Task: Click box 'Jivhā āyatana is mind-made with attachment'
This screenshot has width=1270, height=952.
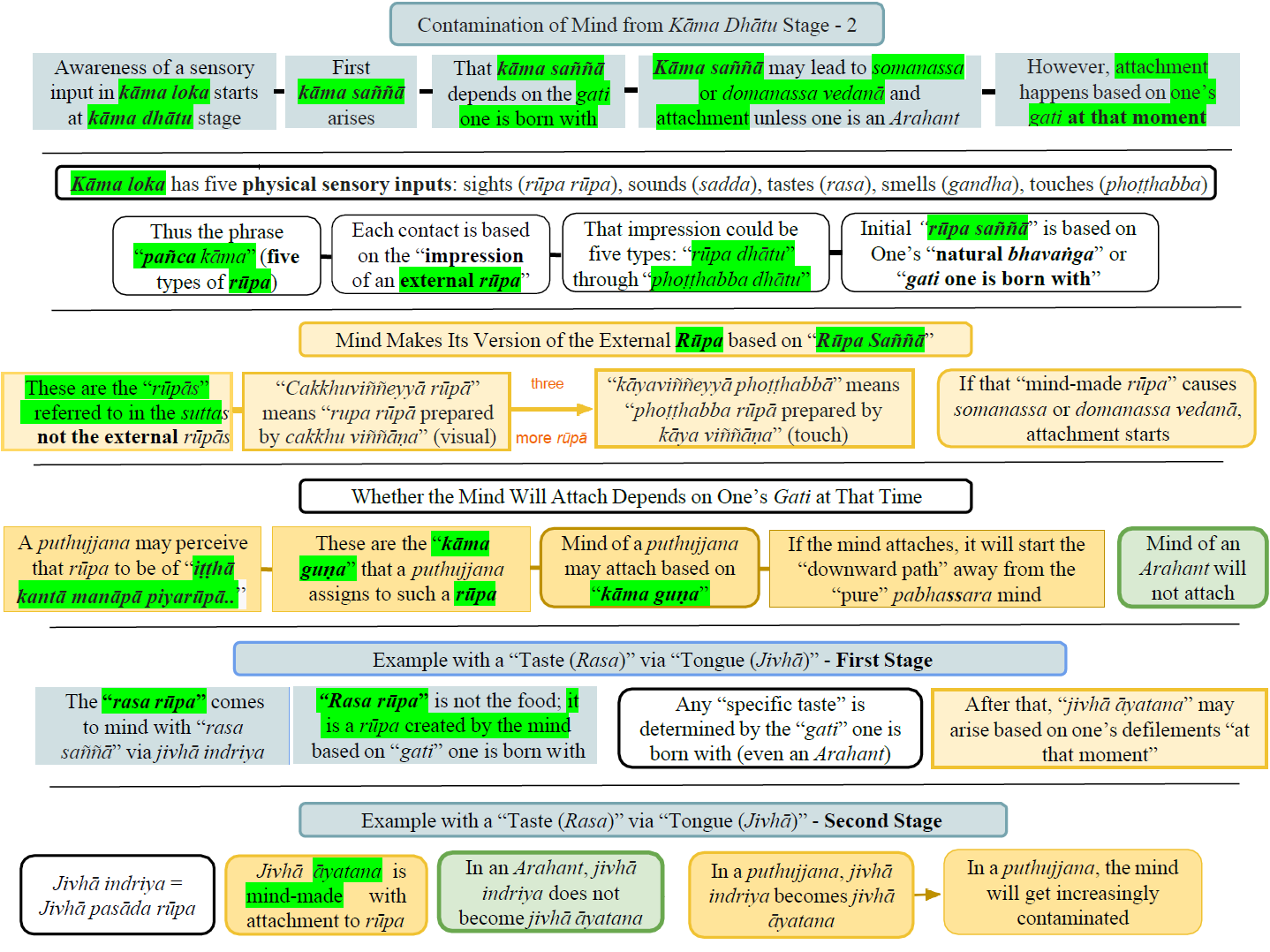Action: click(326, 895)
